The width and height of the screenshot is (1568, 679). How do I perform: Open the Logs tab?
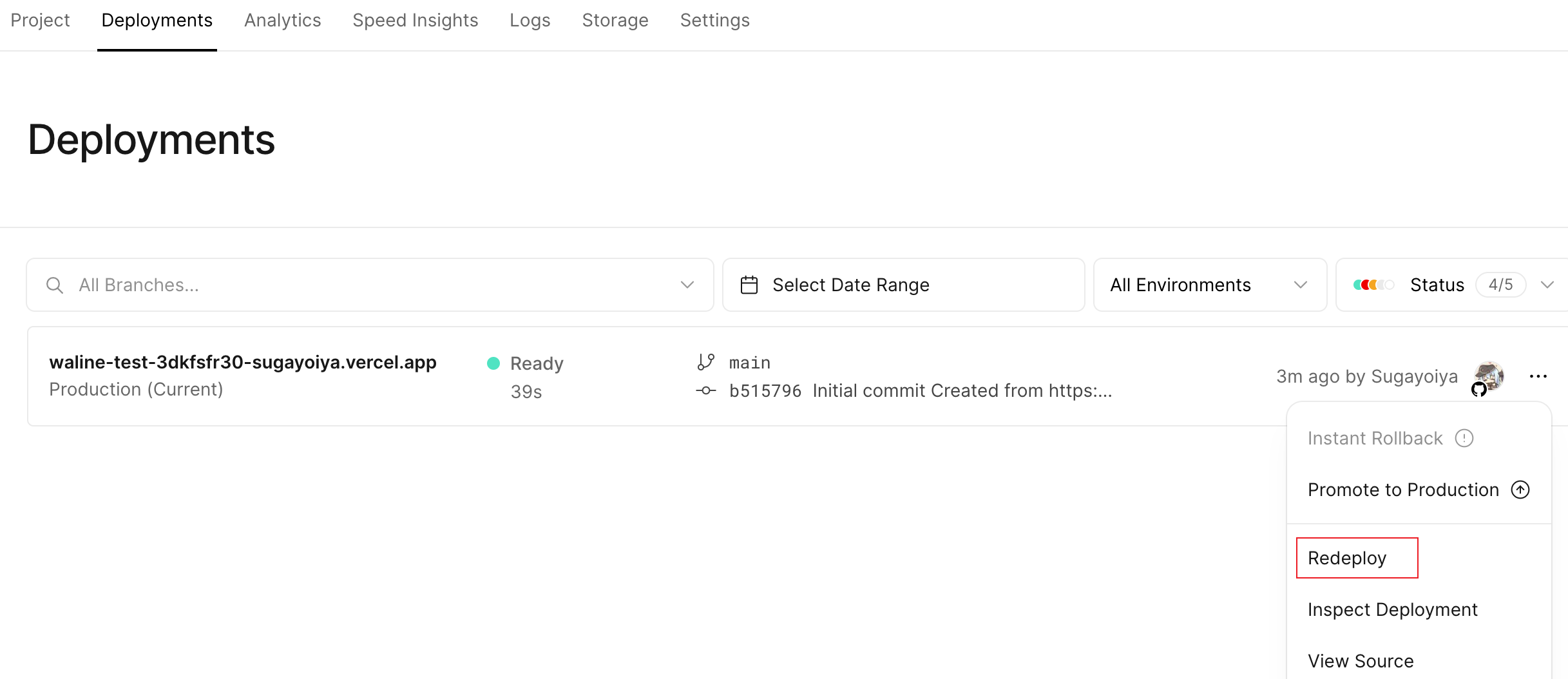click(530, 21)
